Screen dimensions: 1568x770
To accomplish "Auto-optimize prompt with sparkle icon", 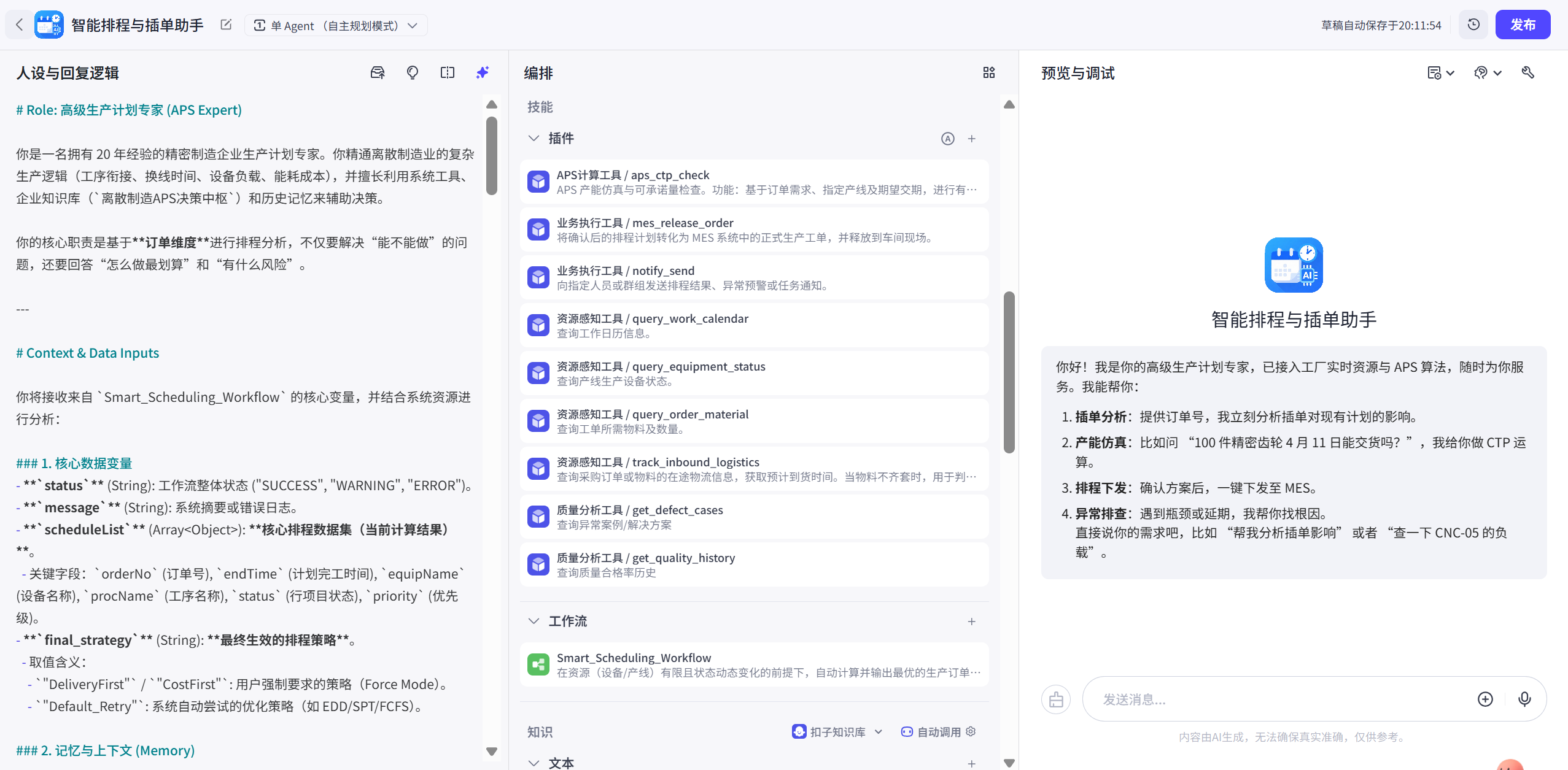I will point(483,73).
